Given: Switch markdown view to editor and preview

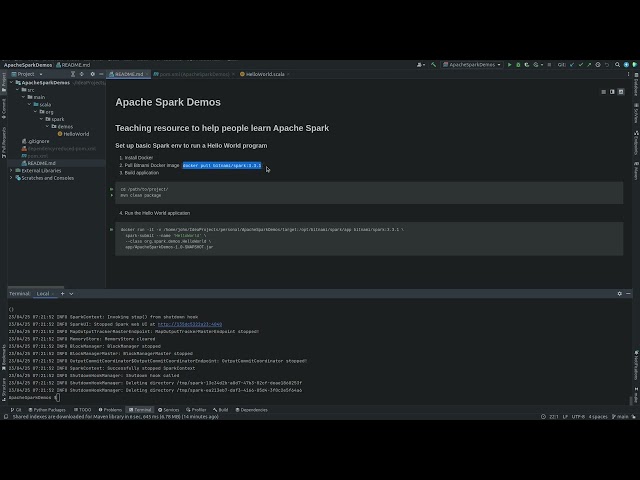Looking at the screenshot, I should point(612,92).
